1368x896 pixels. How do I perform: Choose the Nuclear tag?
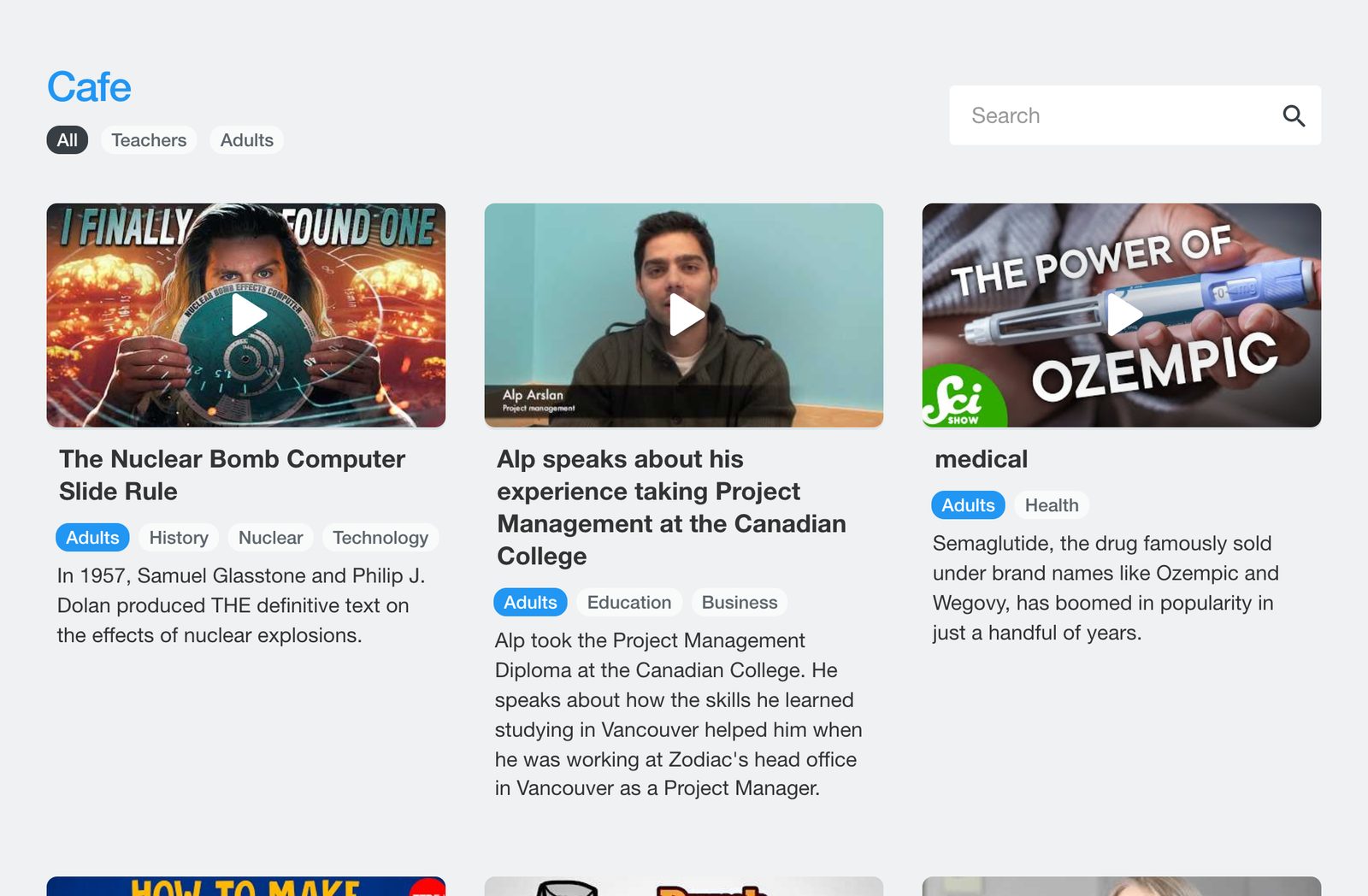[x=271, y=538]
